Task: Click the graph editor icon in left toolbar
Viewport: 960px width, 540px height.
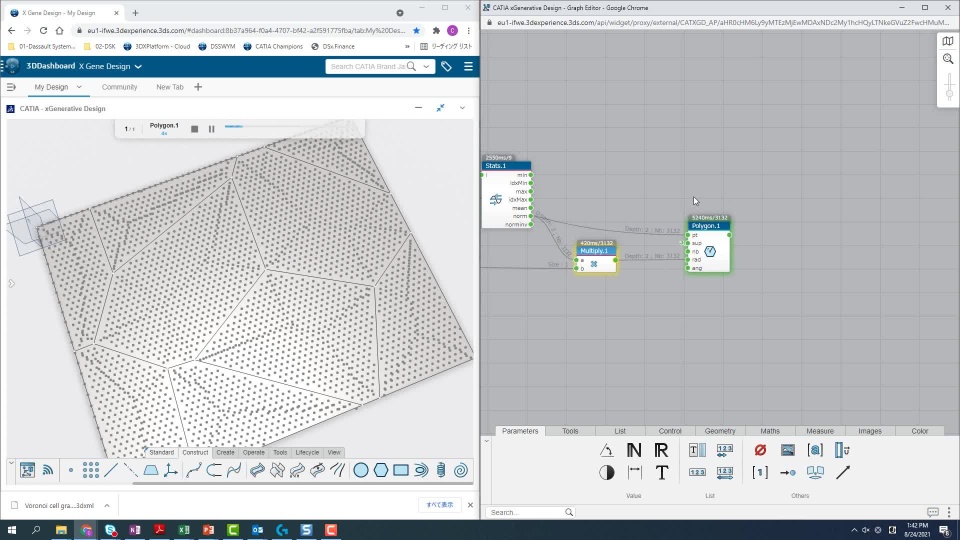Action: coord(28,470)
